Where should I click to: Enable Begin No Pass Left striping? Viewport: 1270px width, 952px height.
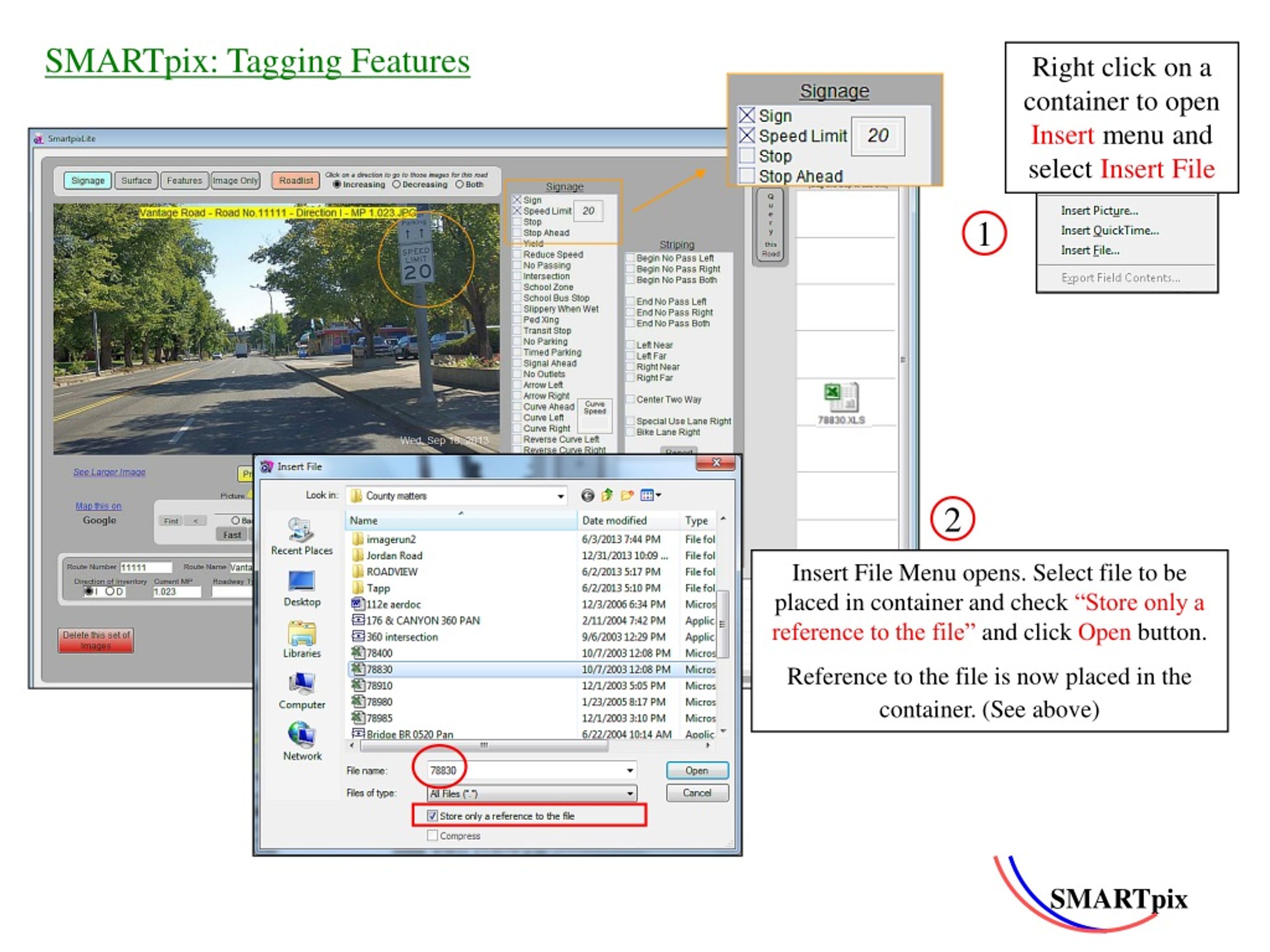pyautogui.click(x=631, y=258)
